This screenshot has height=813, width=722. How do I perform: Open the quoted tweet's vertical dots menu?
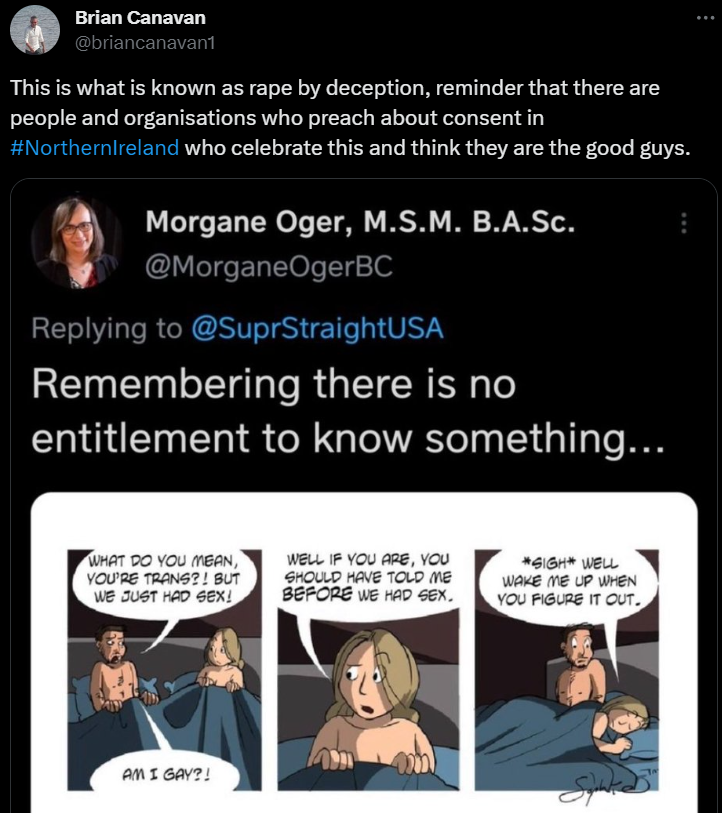(x=684, y=223)
